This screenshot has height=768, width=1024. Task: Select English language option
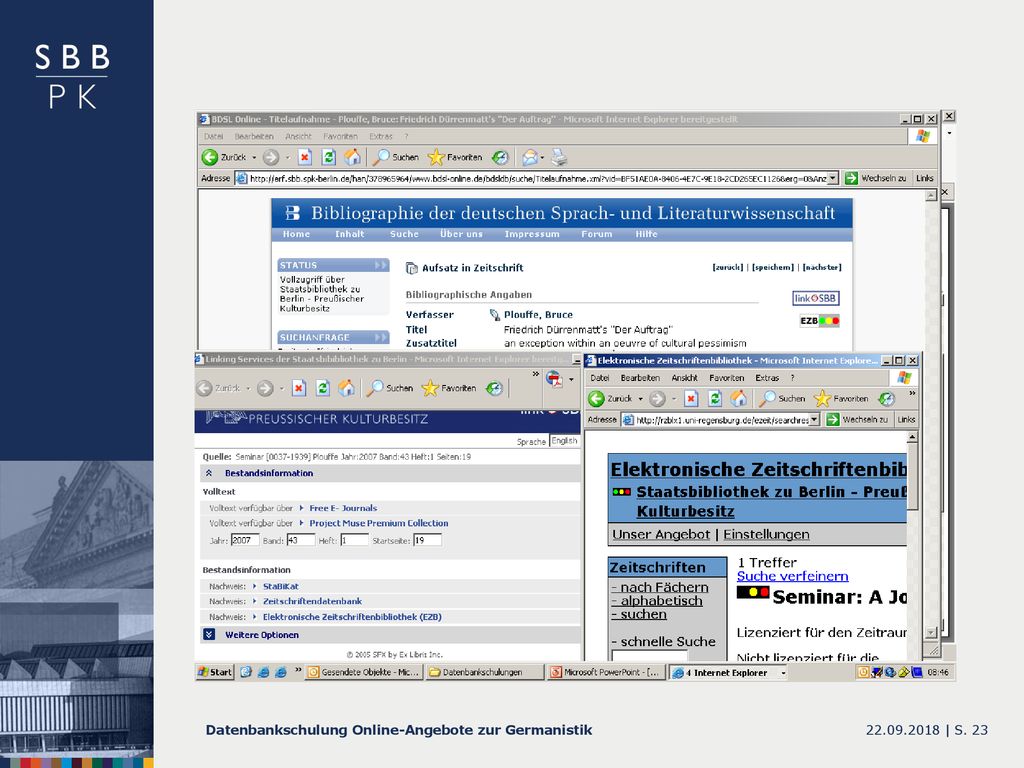tap(564, 441)
